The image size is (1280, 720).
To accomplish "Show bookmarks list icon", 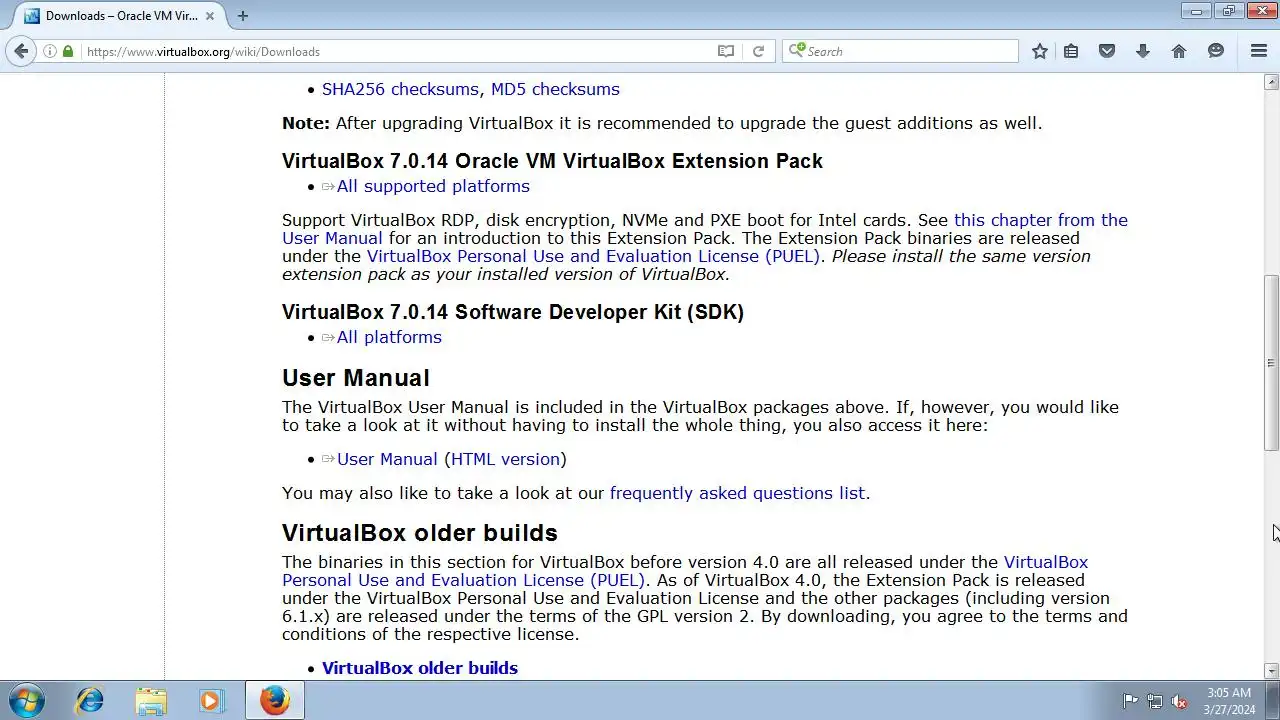I will tap(1071, 51).
